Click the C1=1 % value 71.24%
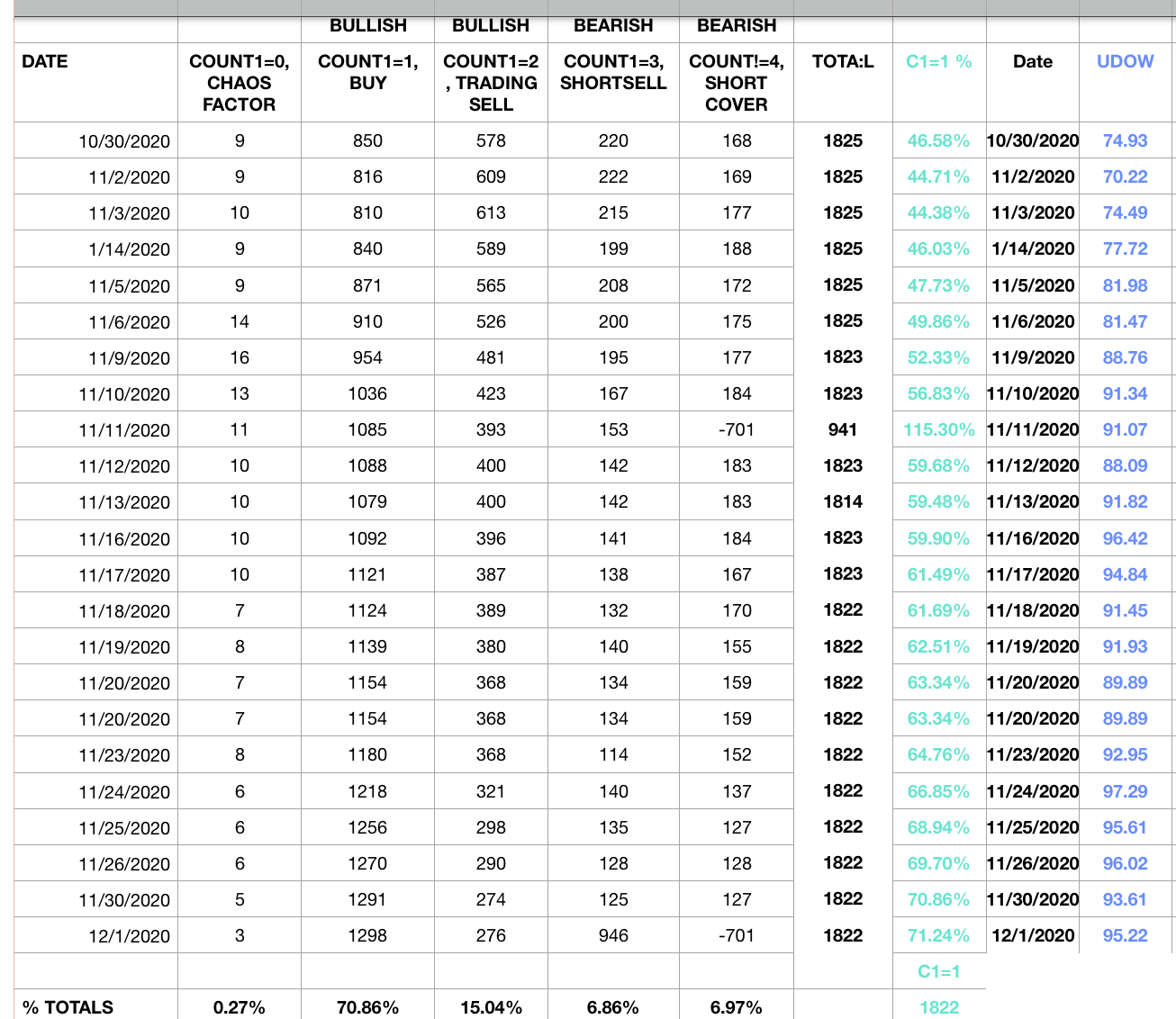Image resolution: width=1176 pixels, height=1019 pixels. click(939, 935)
